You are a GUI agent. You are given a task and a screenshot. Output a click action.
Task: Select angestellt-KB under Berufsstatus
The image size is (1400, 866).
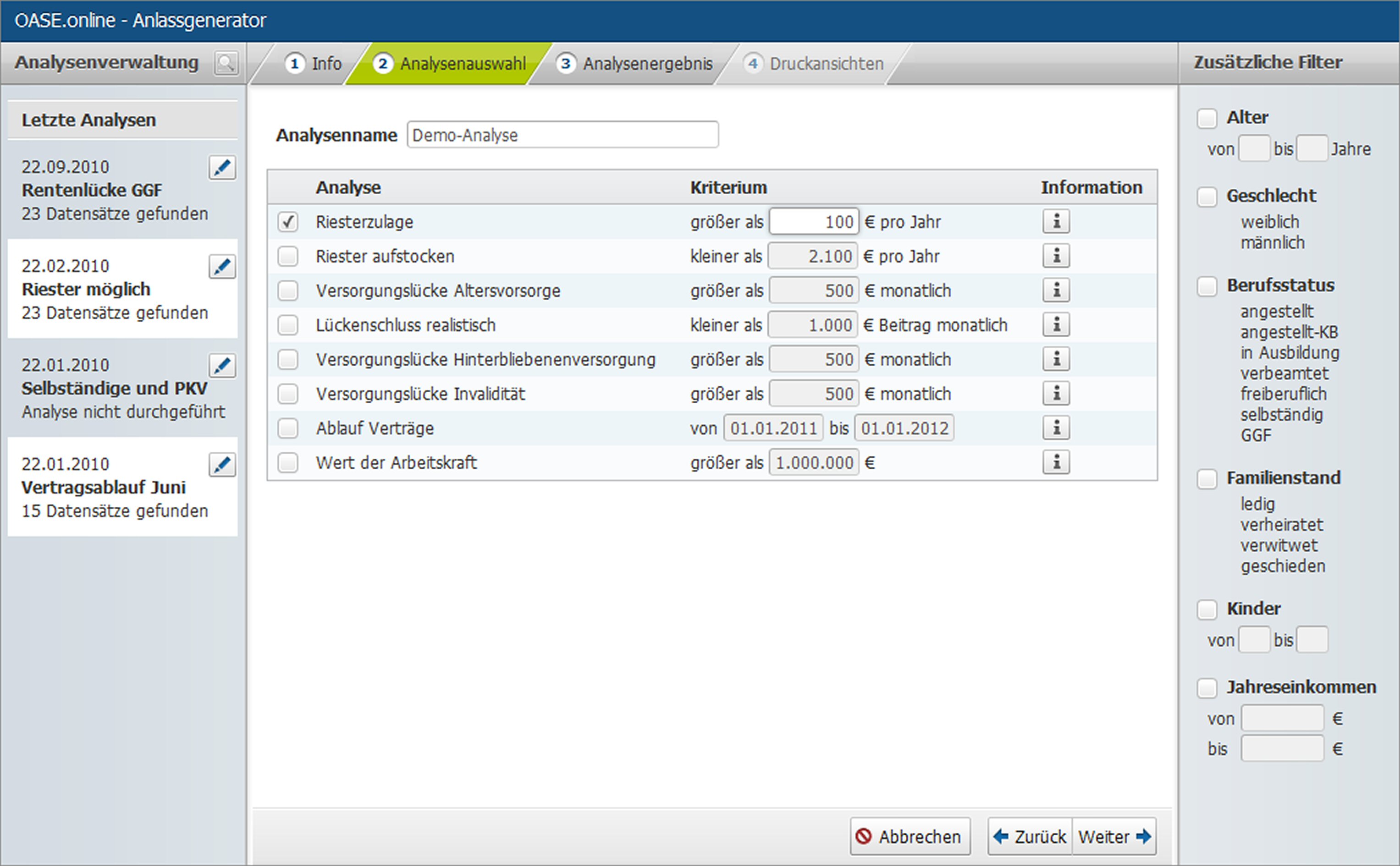(1290, 332)
